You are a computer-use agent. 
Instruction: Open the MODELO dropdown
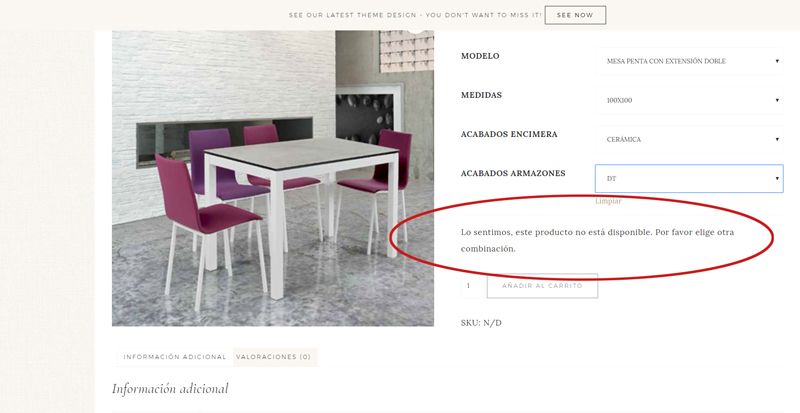(x=689, y=61)
